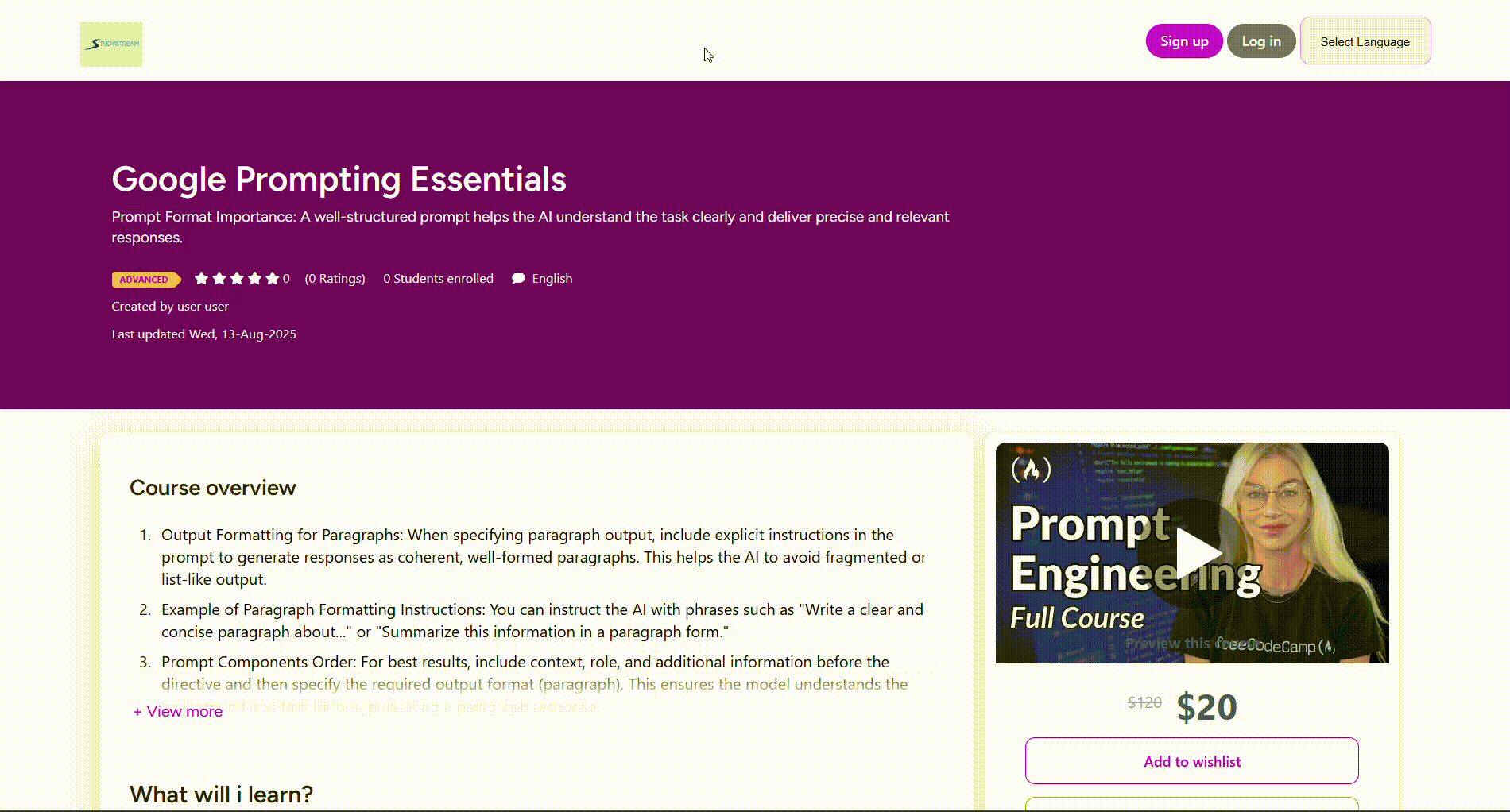Click the Created by user user text
Screen dimensions: 1510x812
tap(170, 307)
